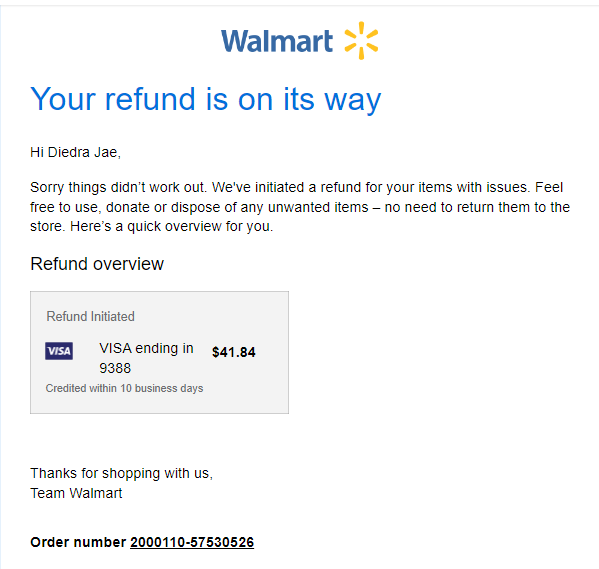Click the 'Sorry things didn't work out' sentence
This screenshot has height=569, width=599.
coord(118,187)
